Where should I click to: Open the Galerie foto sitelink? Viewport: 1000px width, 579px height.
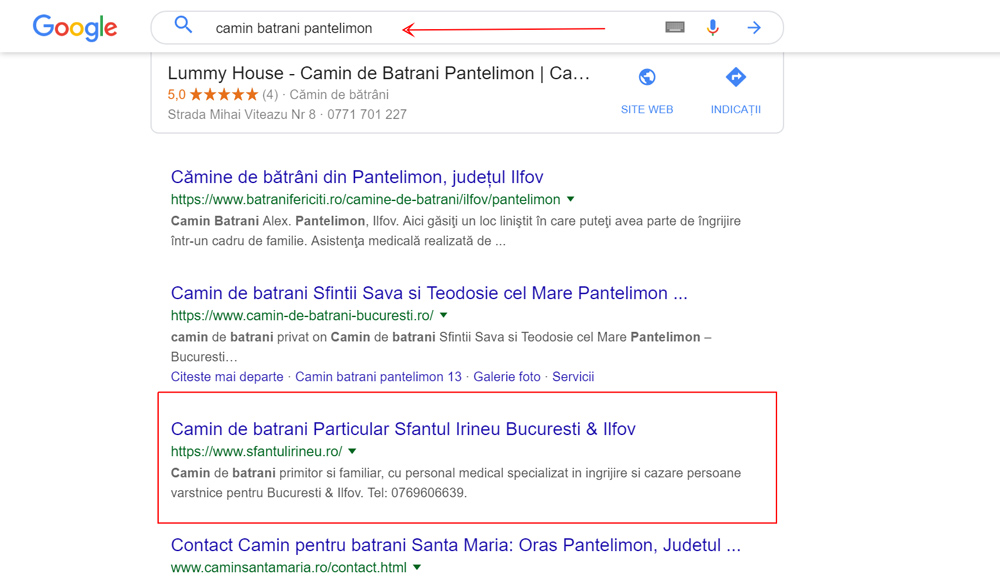(x=507, y=377)
